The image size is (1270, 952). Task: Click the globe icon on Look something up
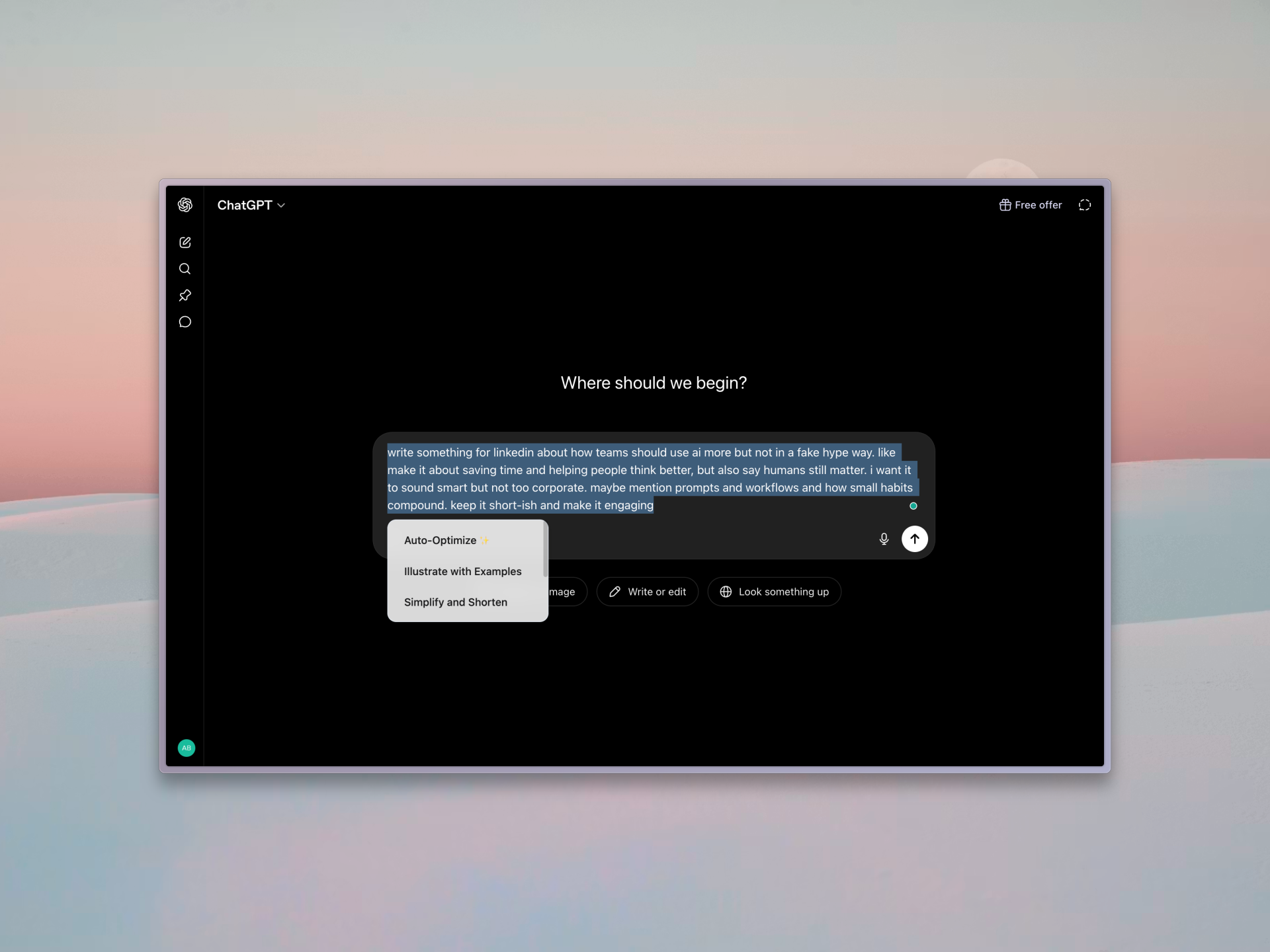point(726,592)
